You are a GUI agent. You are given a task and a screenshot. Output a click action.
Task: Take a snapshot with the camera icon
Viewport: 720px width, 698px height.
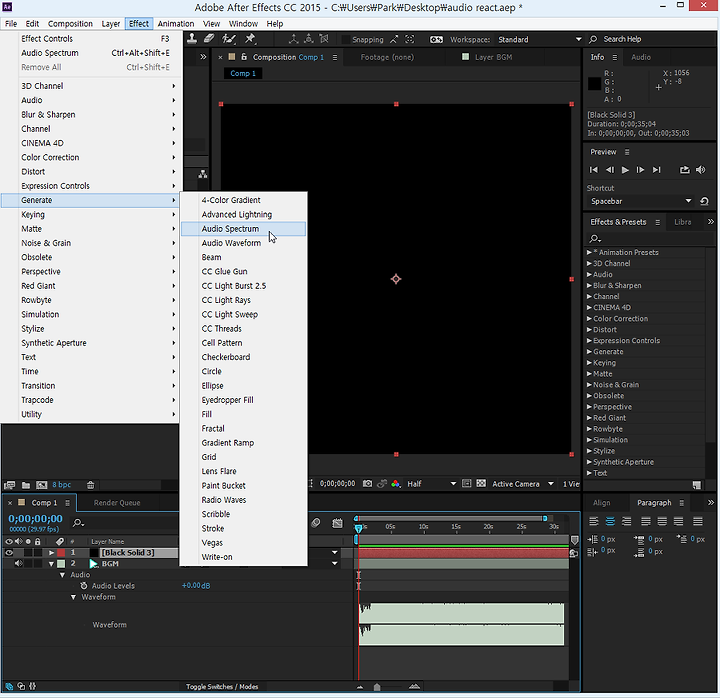pos(367,484)
